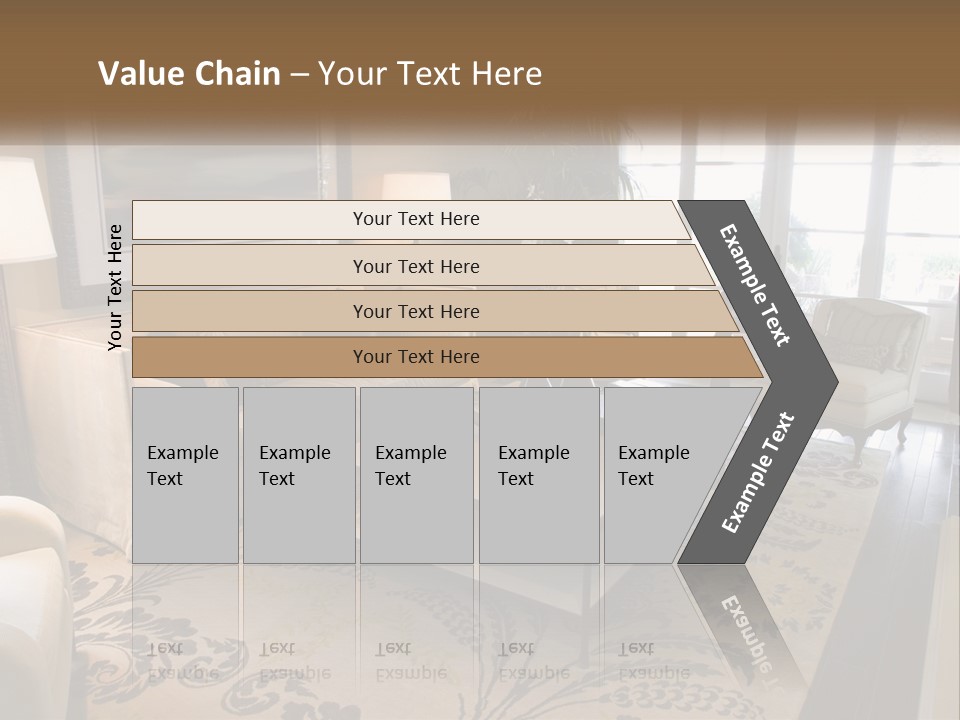Select the third gray "Example Text" box
Screen dimensions: 960x720
[415, 474]
